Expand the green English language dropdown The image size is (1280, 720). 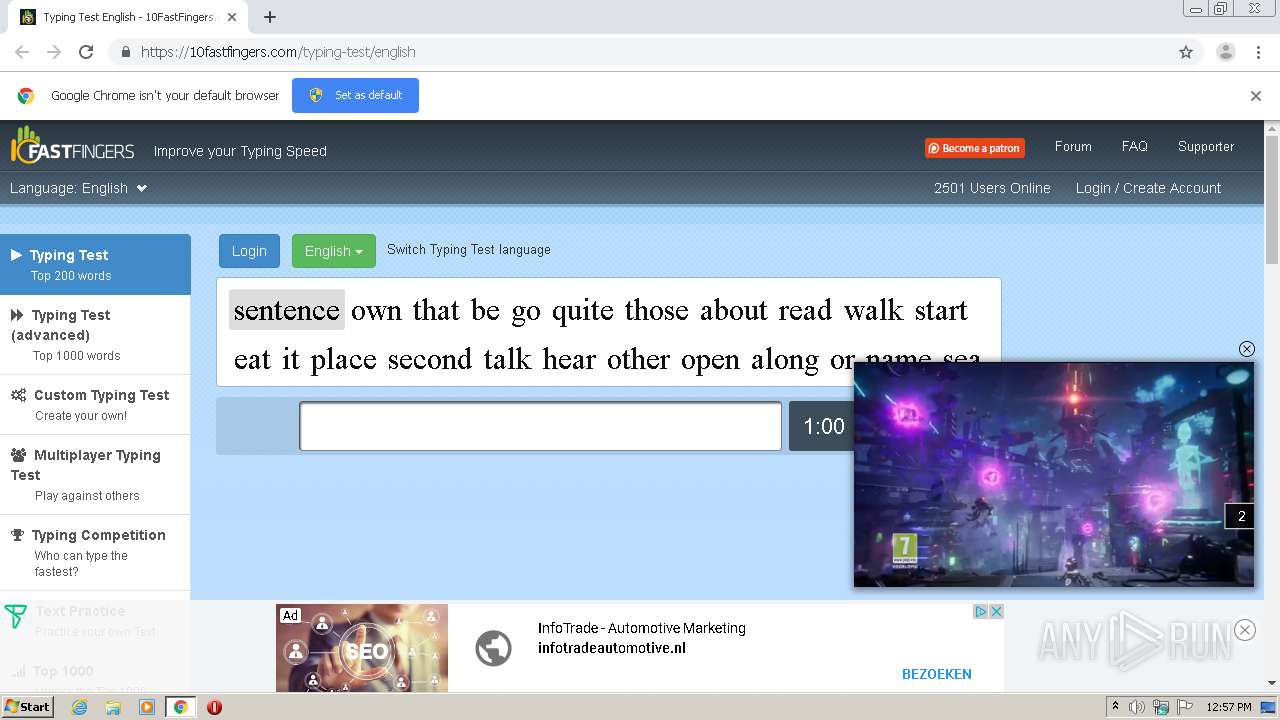tap(334, 251)
